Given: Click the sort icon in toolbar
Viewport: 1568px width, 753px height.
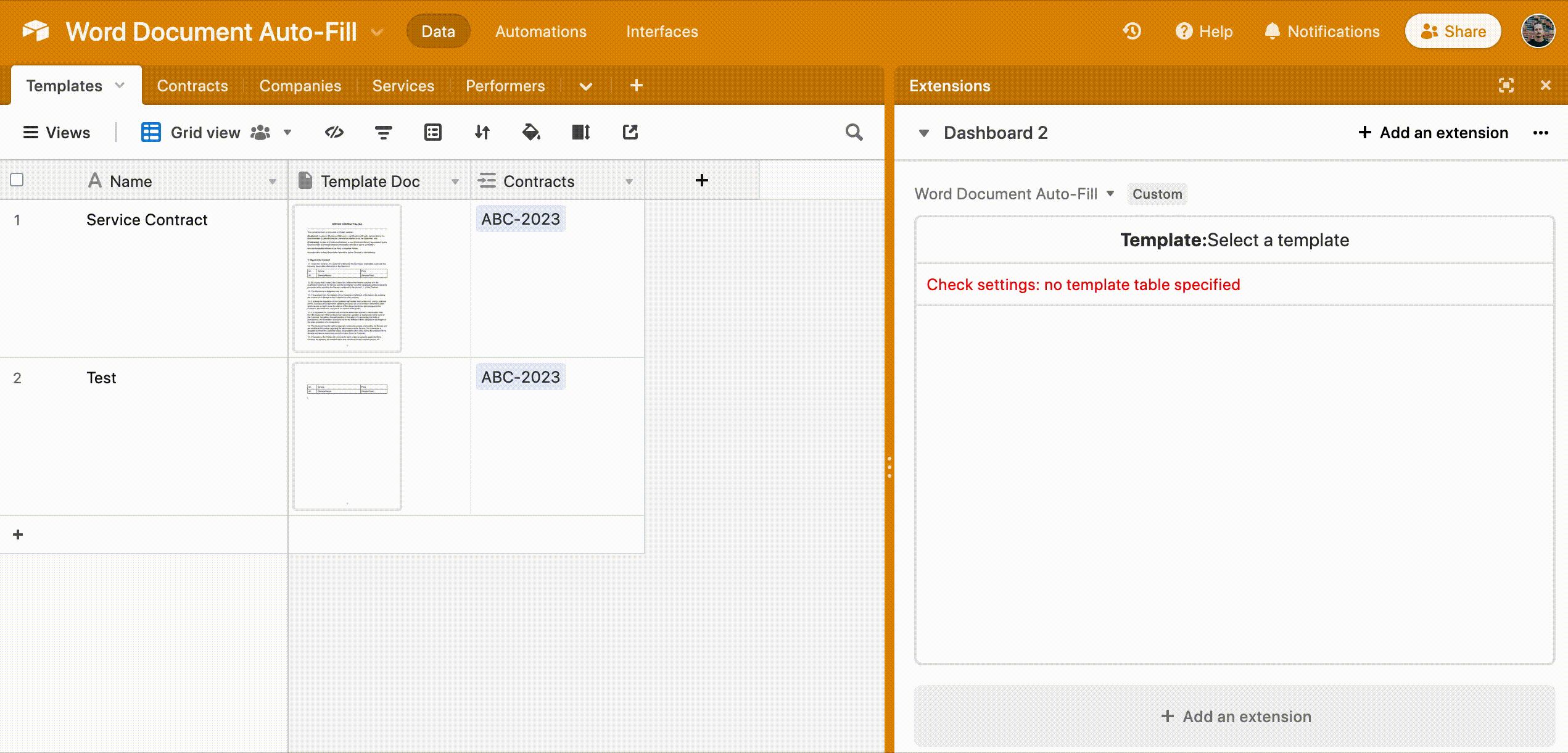Looking at the screenshot, I should click(x=482, y=132).
